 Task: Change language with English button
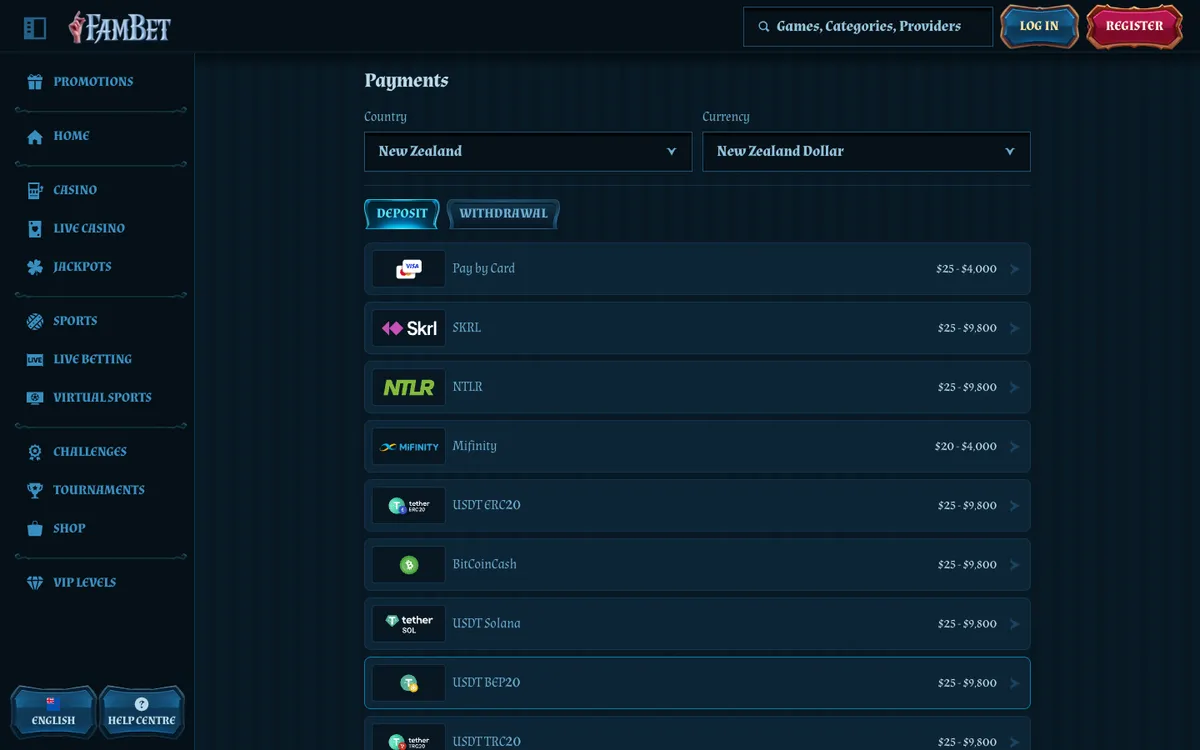click(x=53, y=711)
